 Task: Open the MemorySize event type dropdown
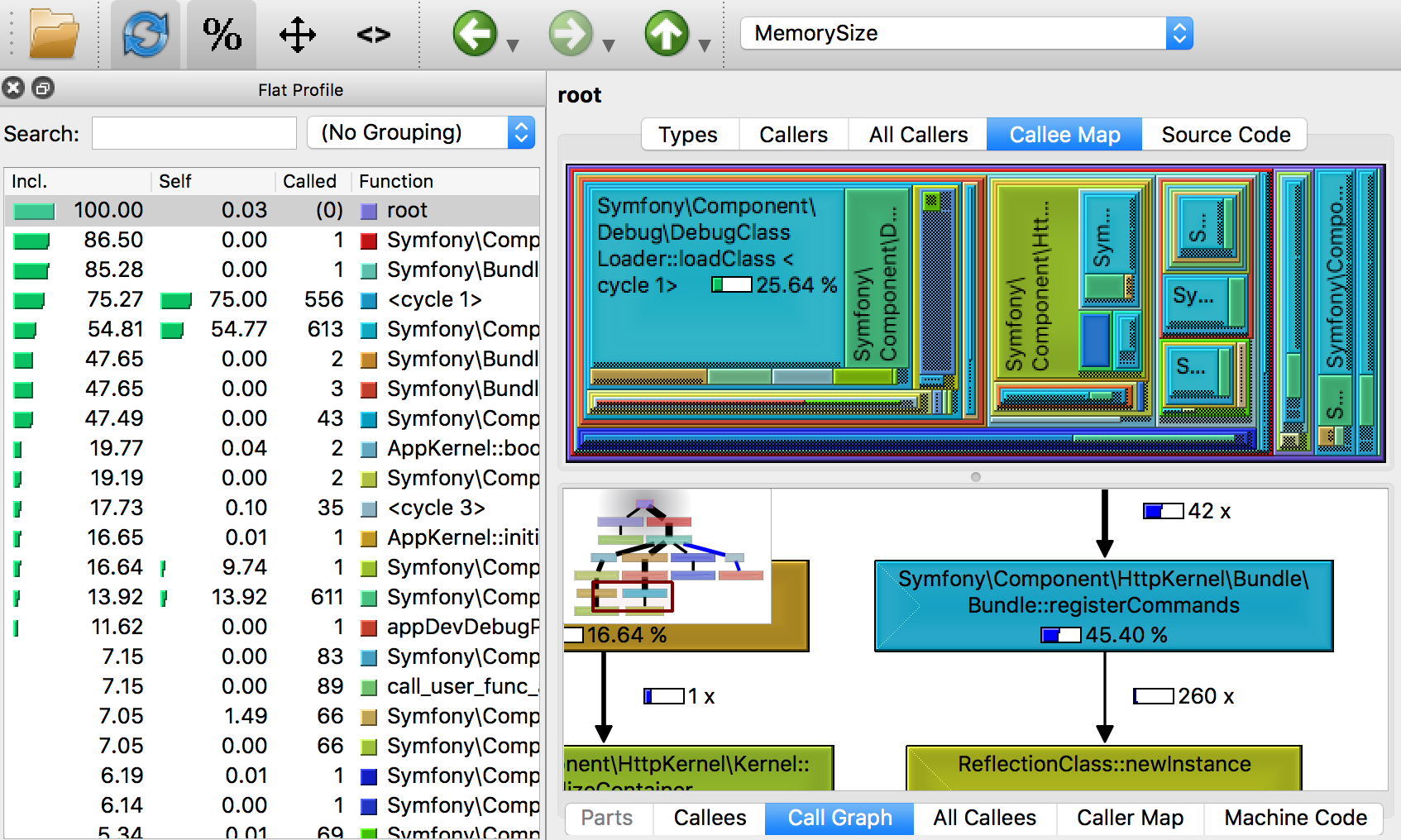966,33
